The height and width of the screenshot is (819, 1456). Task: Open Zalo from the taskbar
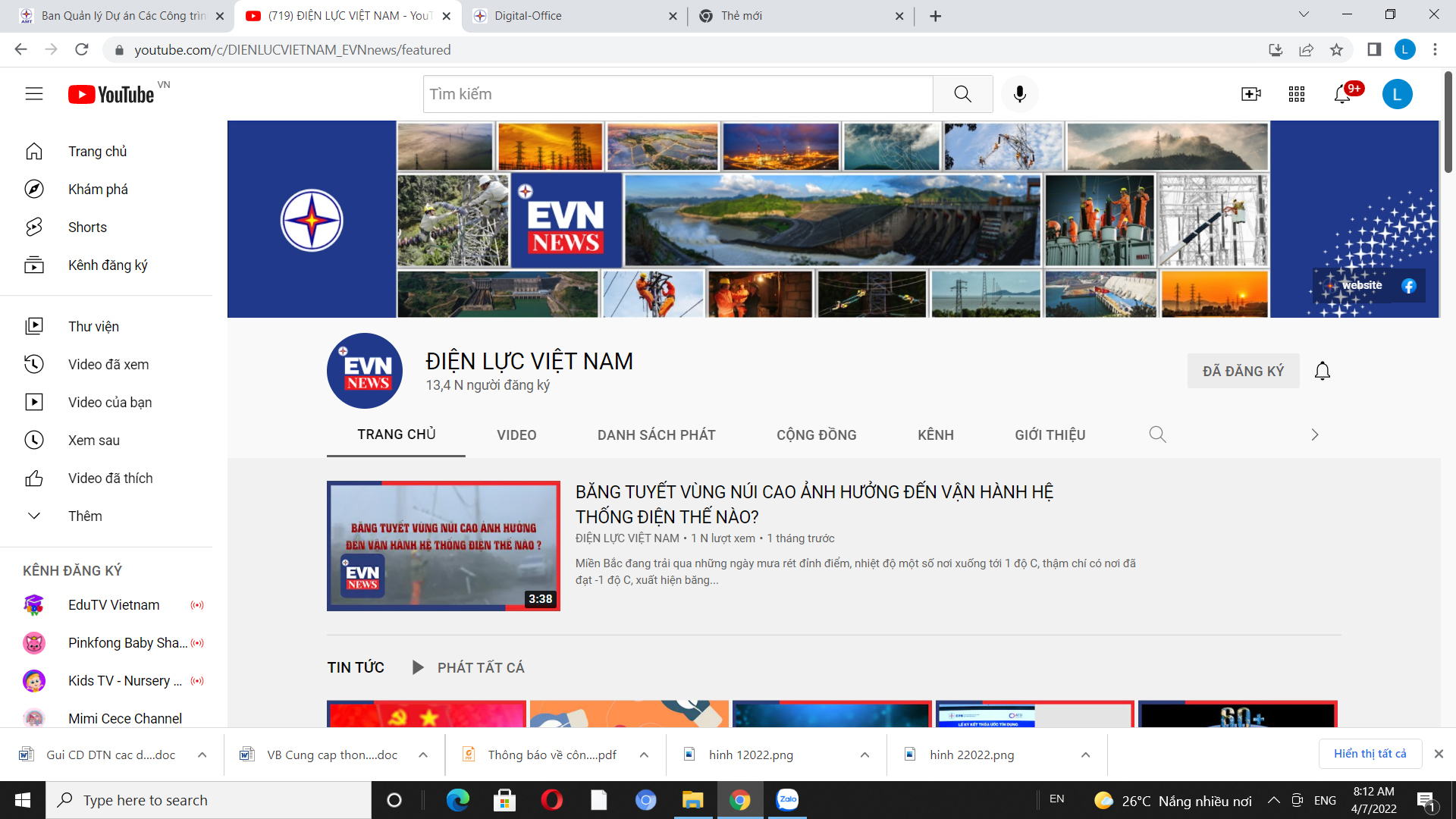click(787, 800)
